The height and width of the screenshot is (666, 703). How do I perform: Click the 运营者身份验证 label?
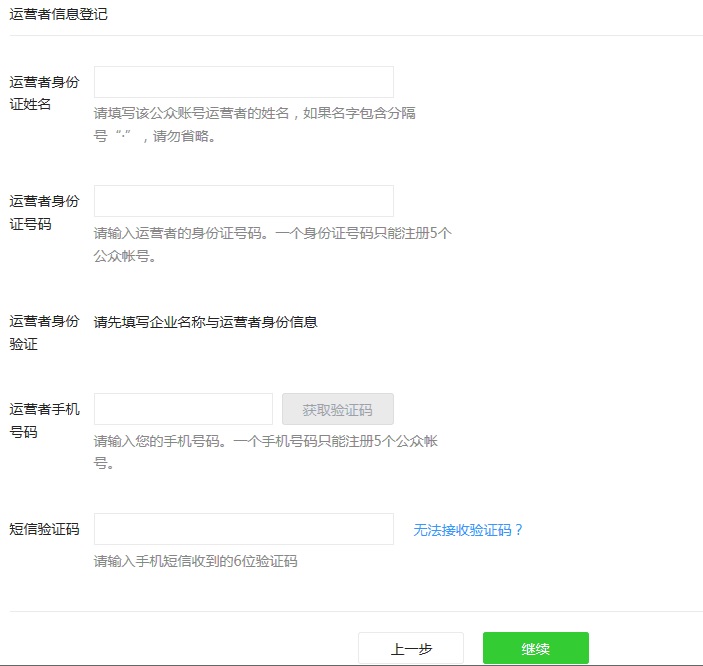[44, 333]
